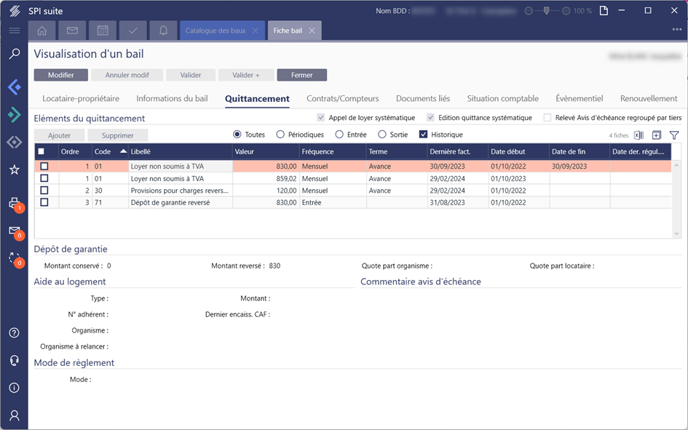Image resolution: width=688 pixels, height=430 pixels.
Task: Close the Fiche bail tab
Action: [312, 31]
